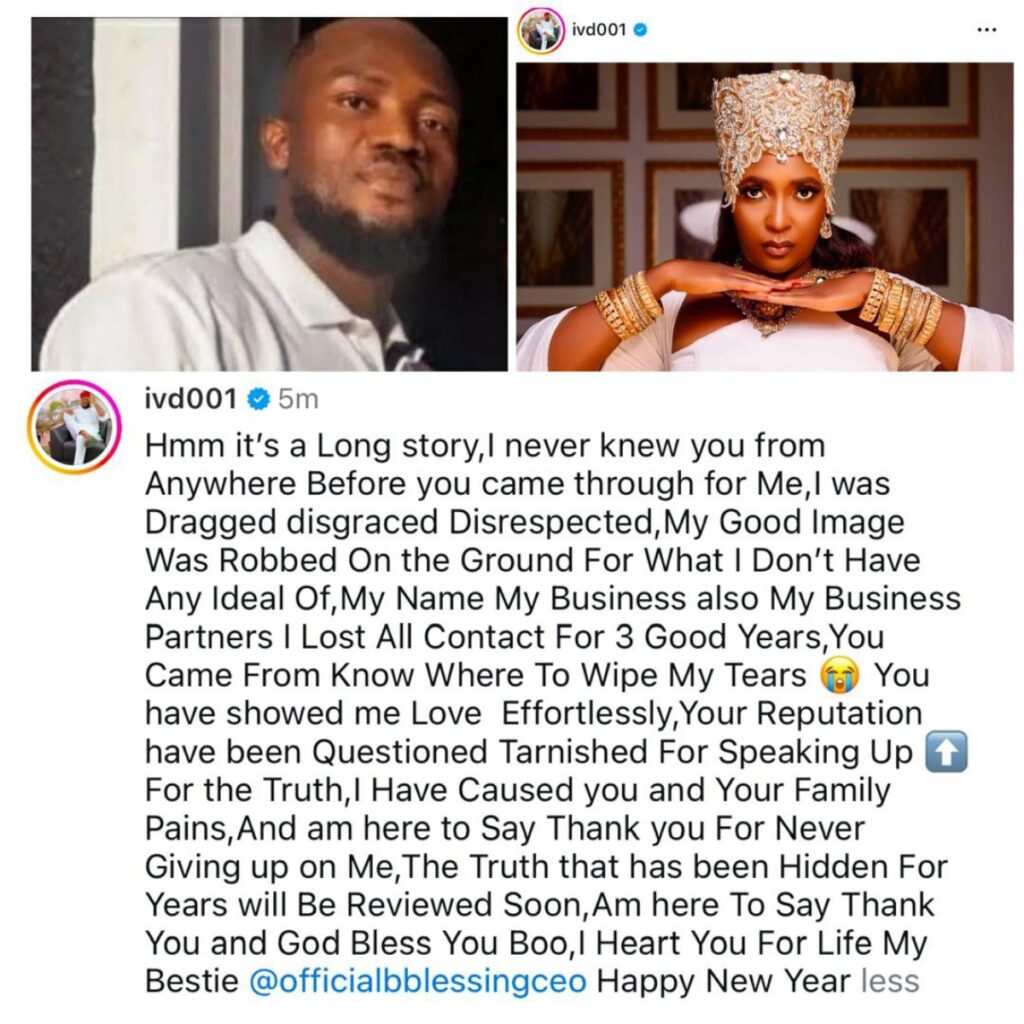Click the Happy New Year text in caption
The image size is (1024, 1024).
pos(724,981)
